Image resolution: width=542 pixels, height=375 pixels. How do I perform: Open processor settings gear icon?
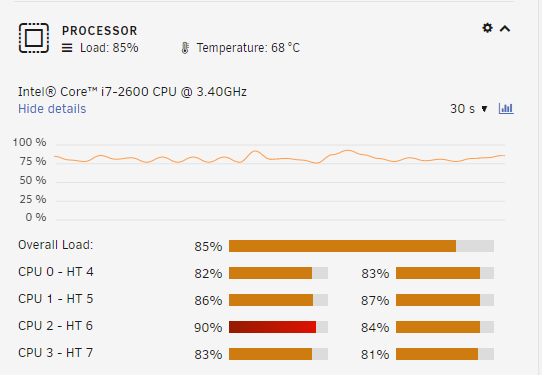[x=487, y=28]
